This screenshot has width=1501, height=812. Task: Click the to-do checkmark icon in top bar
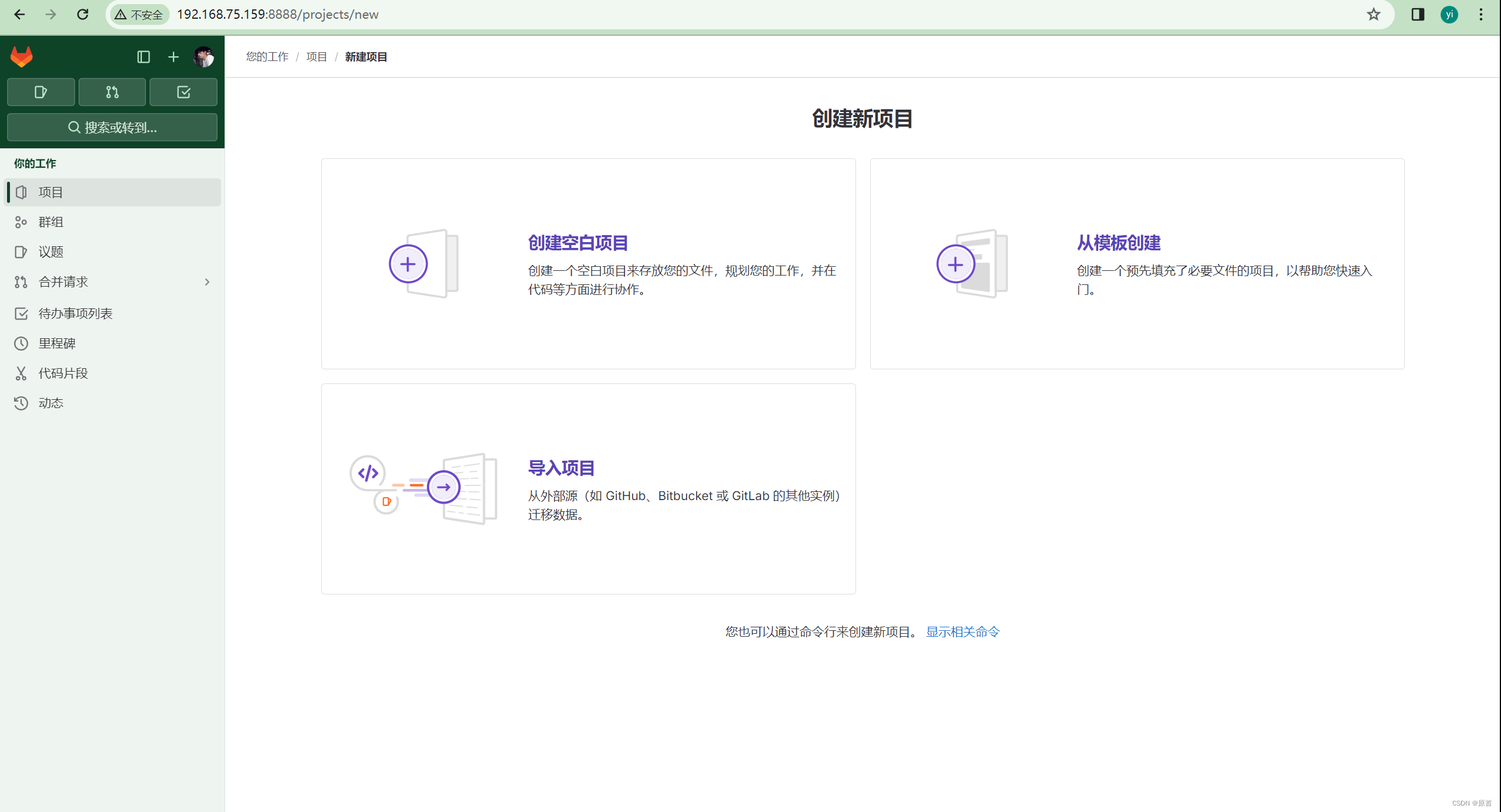point(183,92)
